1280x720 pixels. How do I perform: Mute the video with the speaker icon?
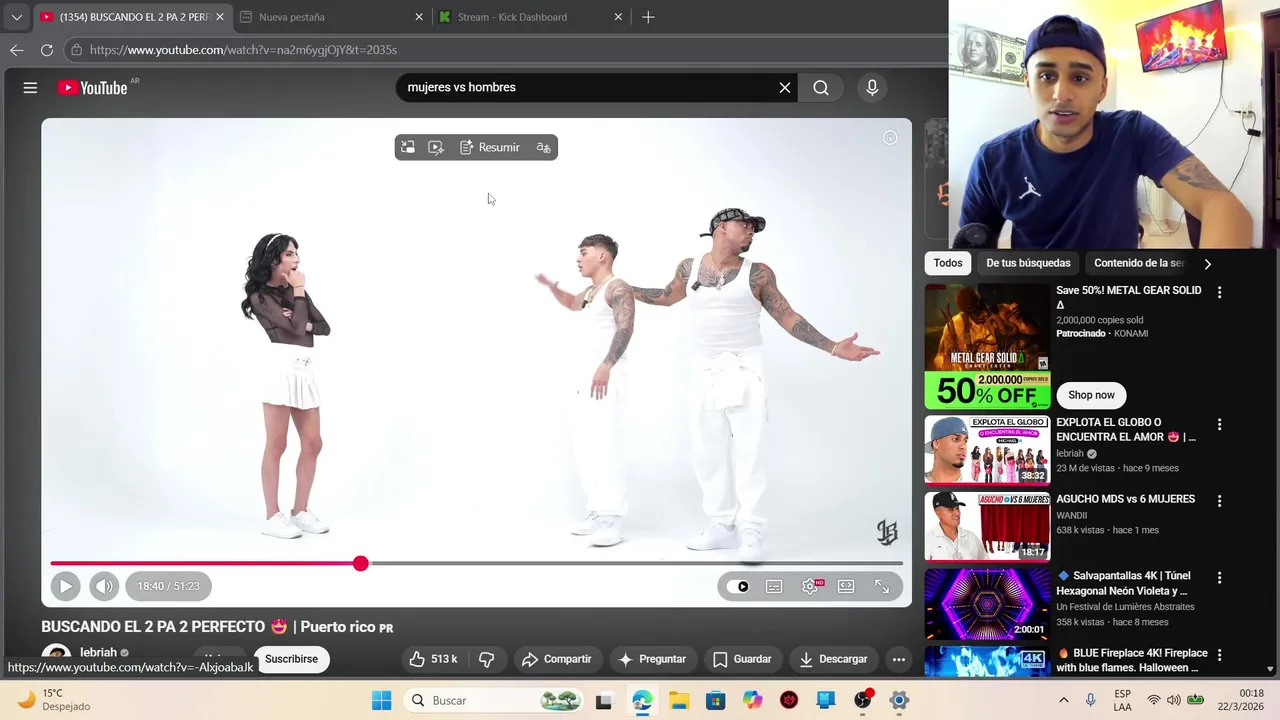[104, 586]
